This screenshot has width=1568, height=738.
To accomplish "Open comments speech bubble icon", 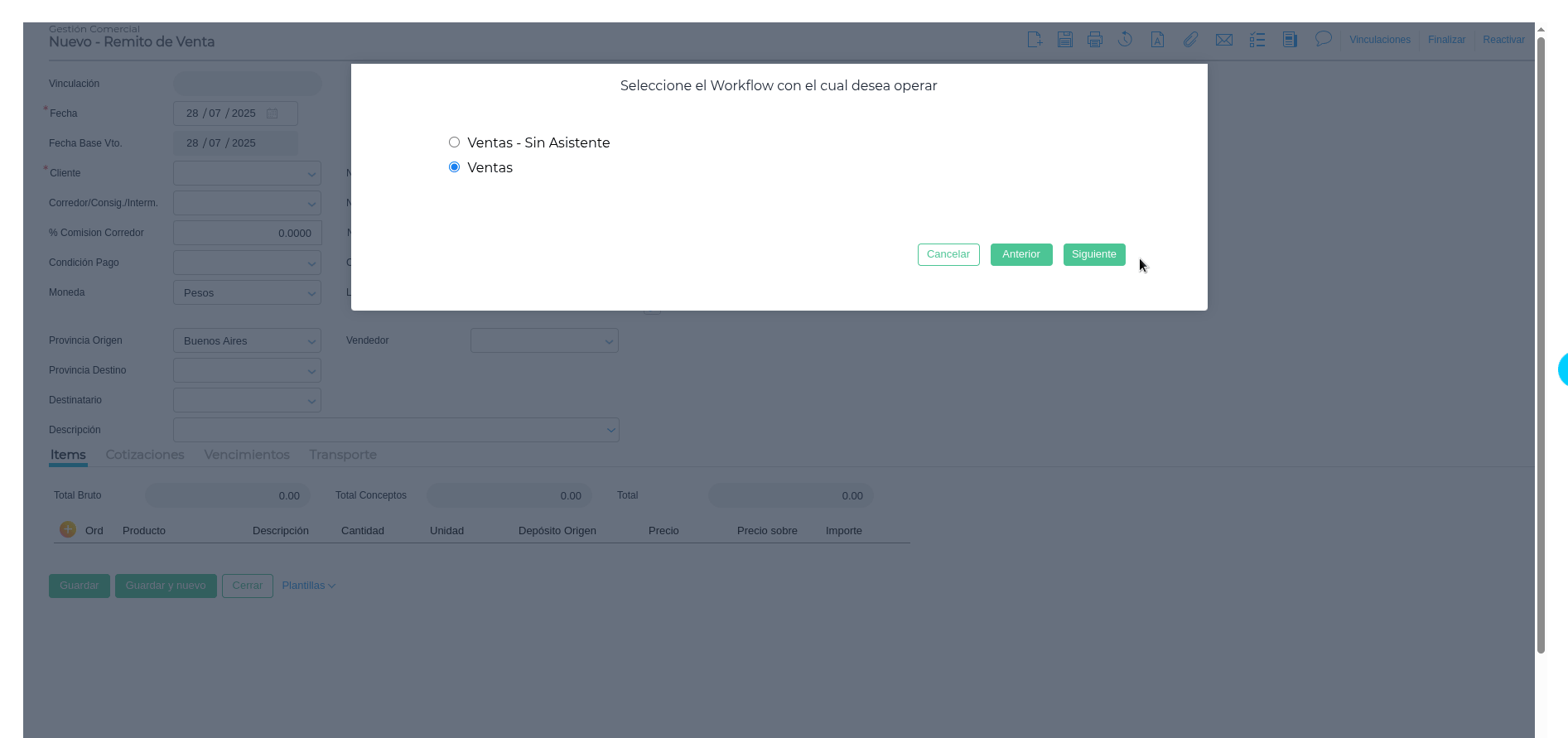I will coord(1324,39).
